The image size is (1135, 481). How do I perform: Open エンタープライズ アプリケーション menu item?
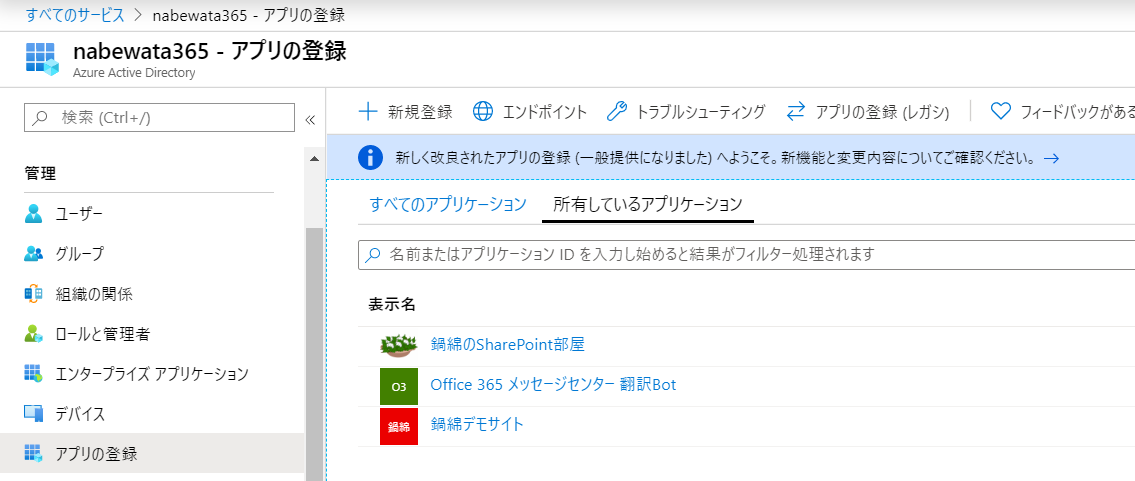point(153,374)
